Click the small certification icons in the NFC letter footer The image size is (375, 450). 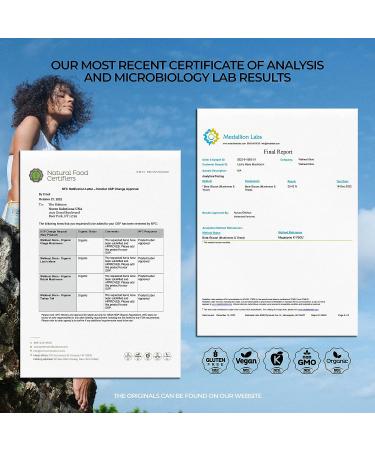tap(148, 356)
